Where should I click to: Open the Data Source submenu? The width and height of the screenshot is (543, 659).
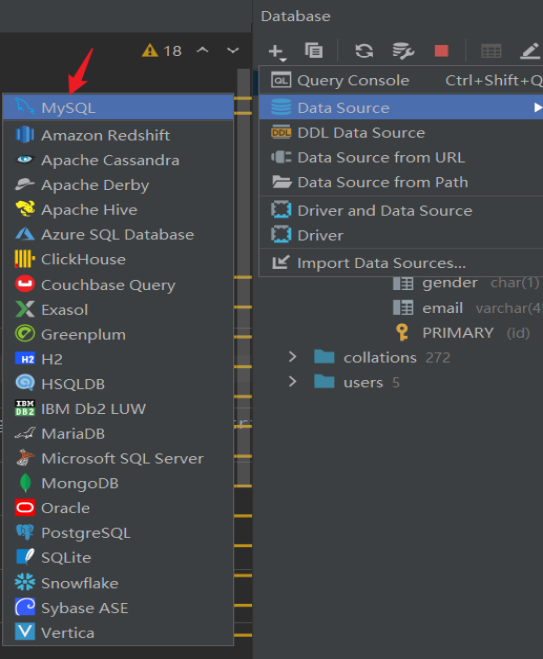[401, 108]
